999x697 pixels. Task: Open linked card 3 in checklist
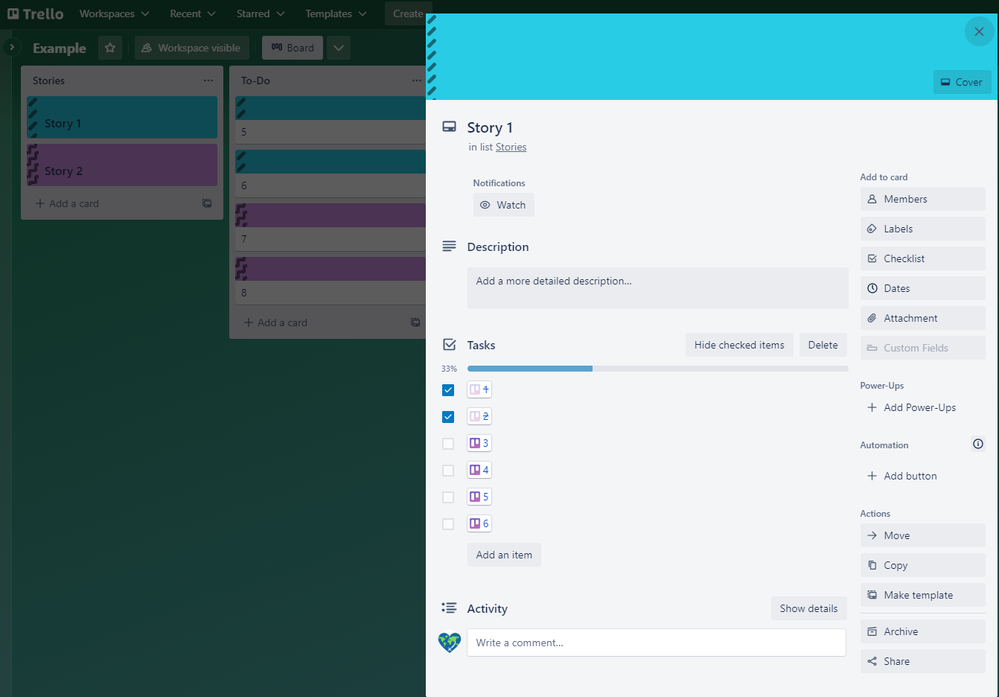click(479, 443)
